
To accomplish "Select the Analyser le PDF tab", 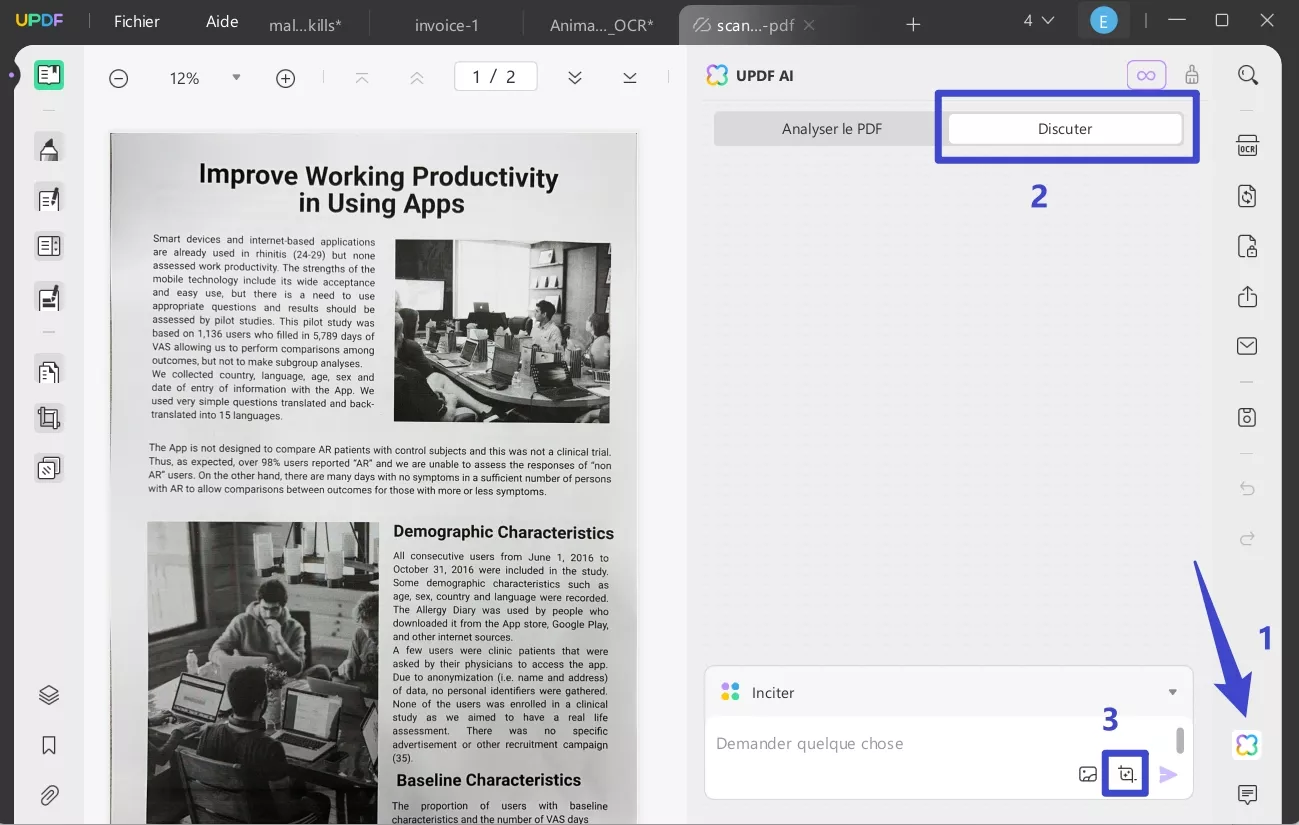I will coord(831,129).
